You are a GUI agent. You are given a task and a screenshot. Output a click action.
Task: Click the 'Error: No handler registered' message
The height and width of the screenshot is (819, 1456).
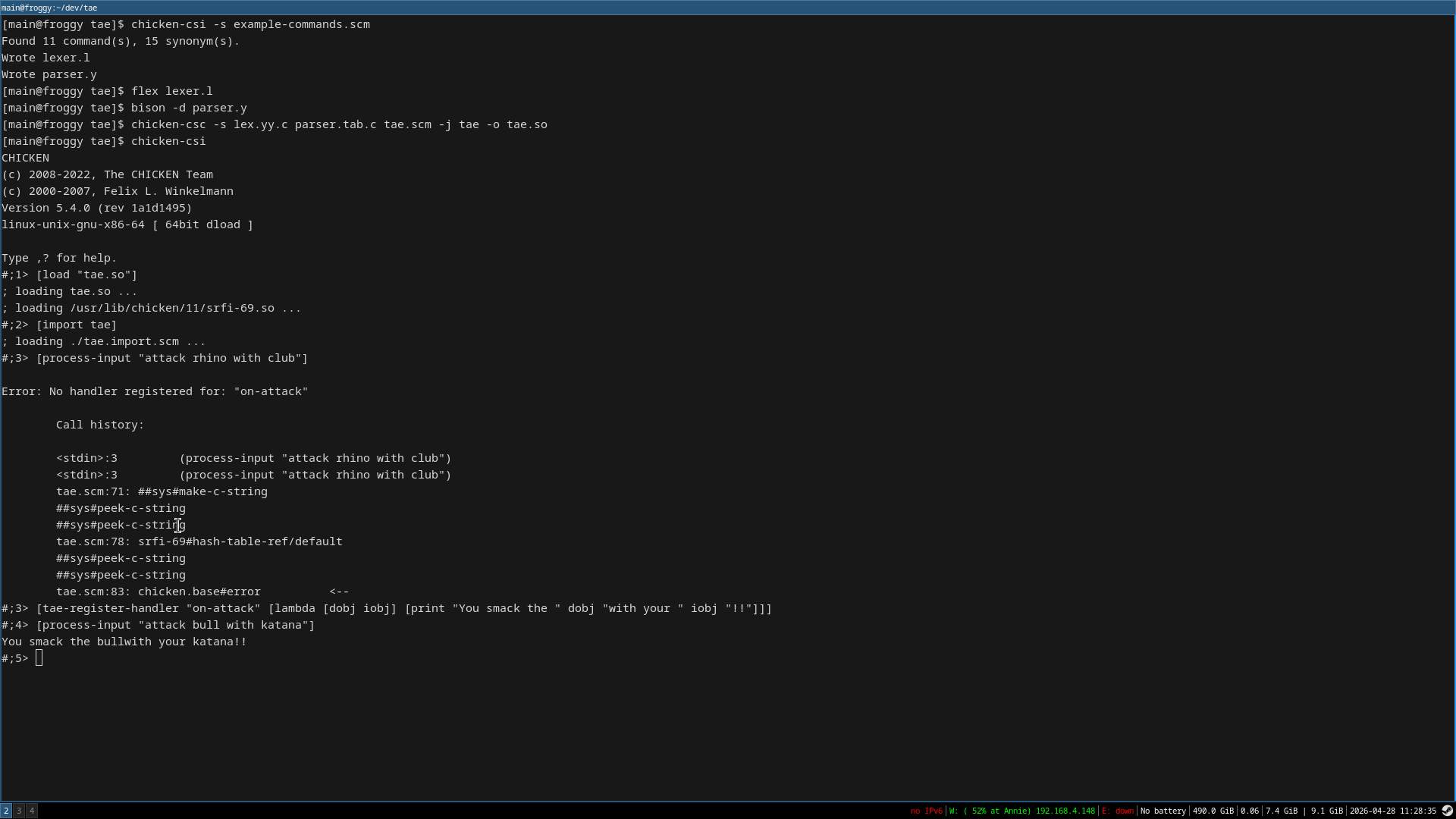[155, 391]
